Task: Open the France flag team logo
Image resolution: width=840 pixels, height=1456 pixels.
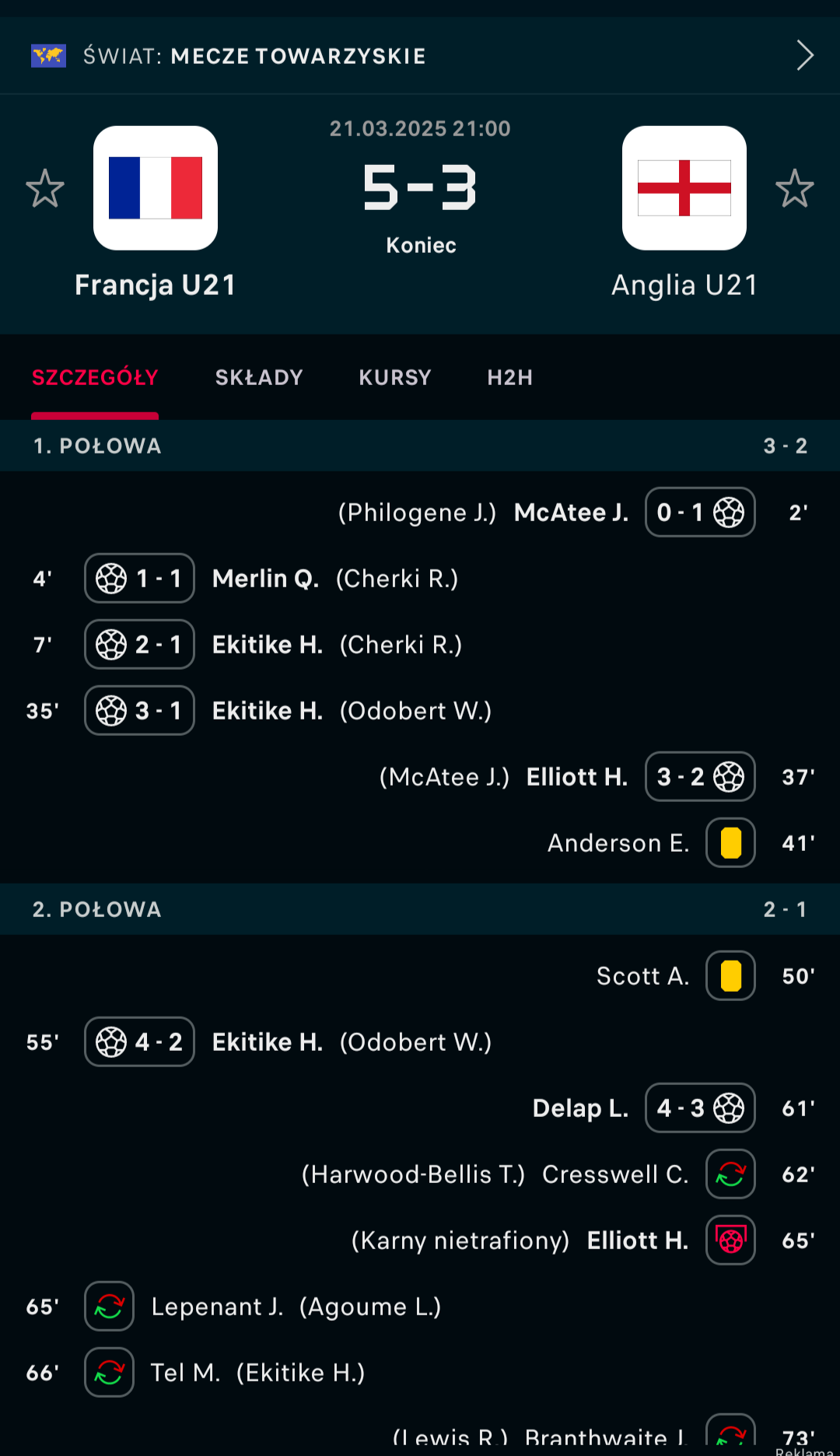Action: pyautogui.click(x=156, y=188)
